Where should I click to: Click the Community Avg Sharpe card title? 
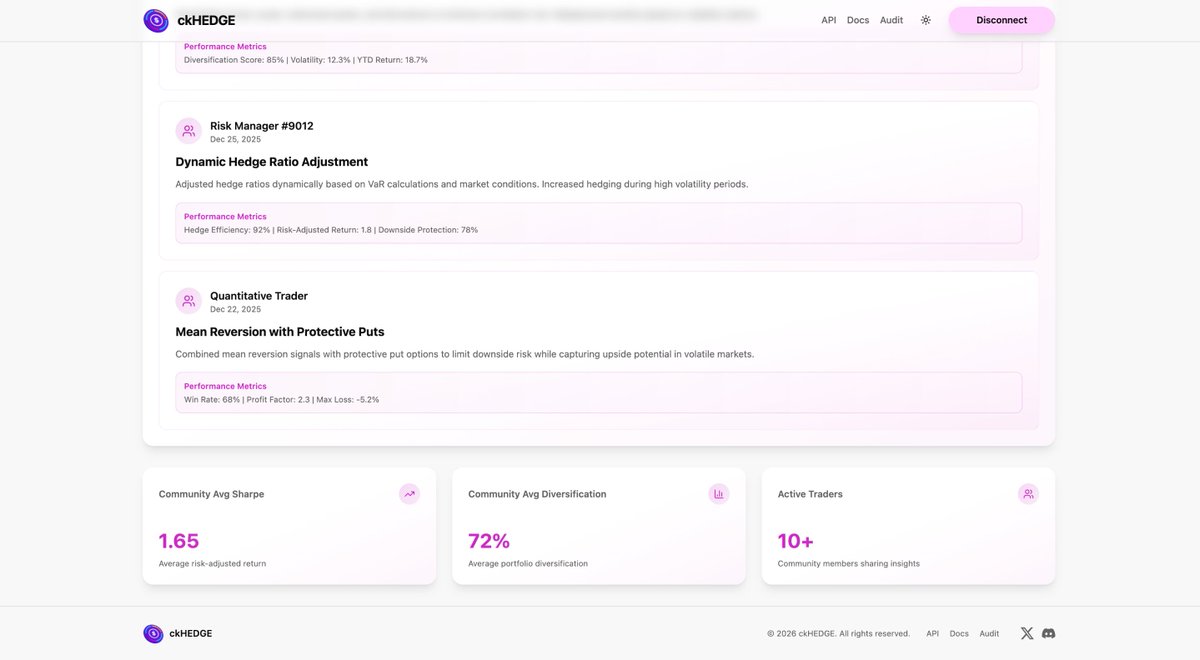click(x=211, y=494)
